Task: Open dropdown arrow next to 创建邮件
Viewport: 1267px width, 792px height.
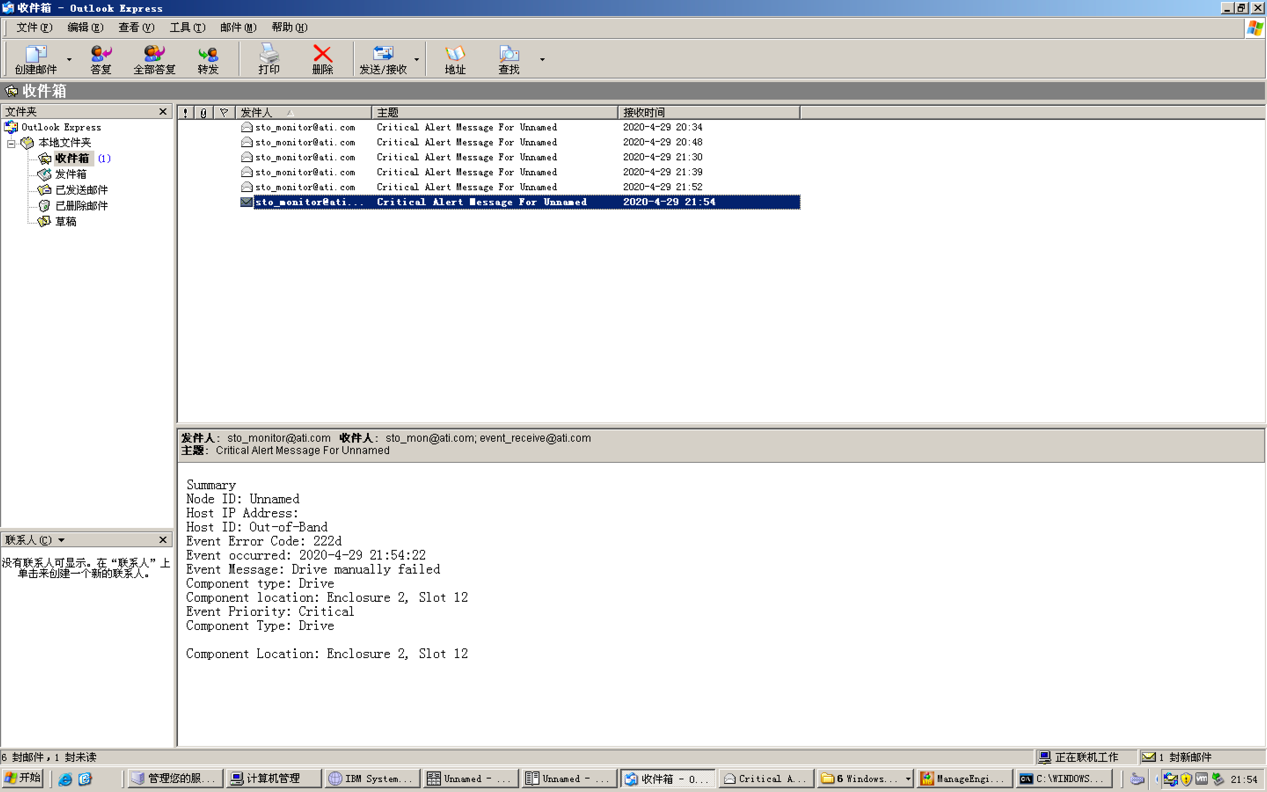Action: tap(69, 60)
